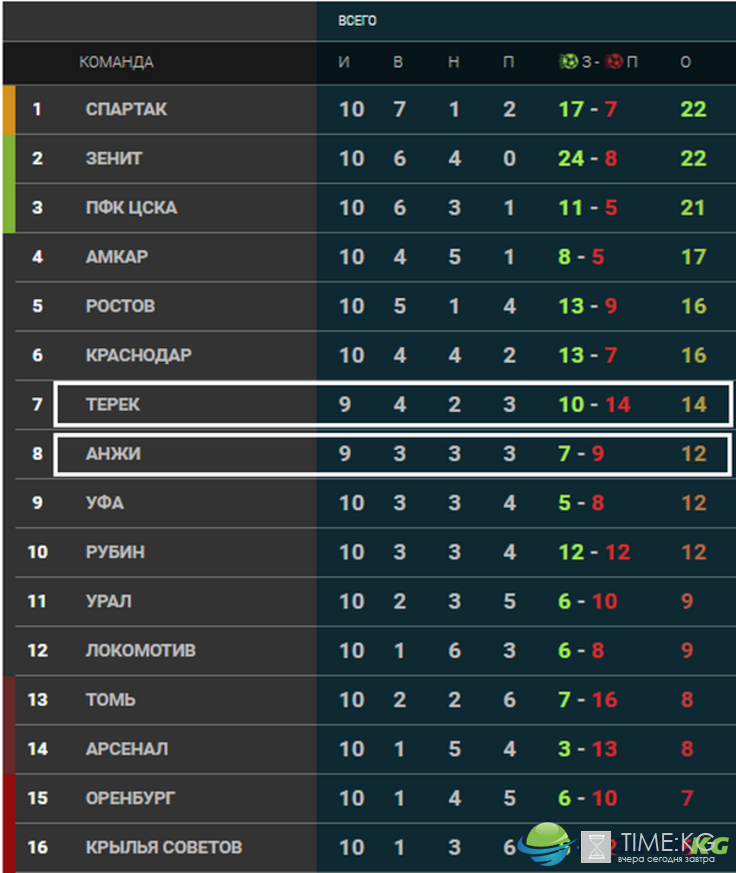Click the red goals-conceded ball icon
736x873 pixels.
point(614,61)
